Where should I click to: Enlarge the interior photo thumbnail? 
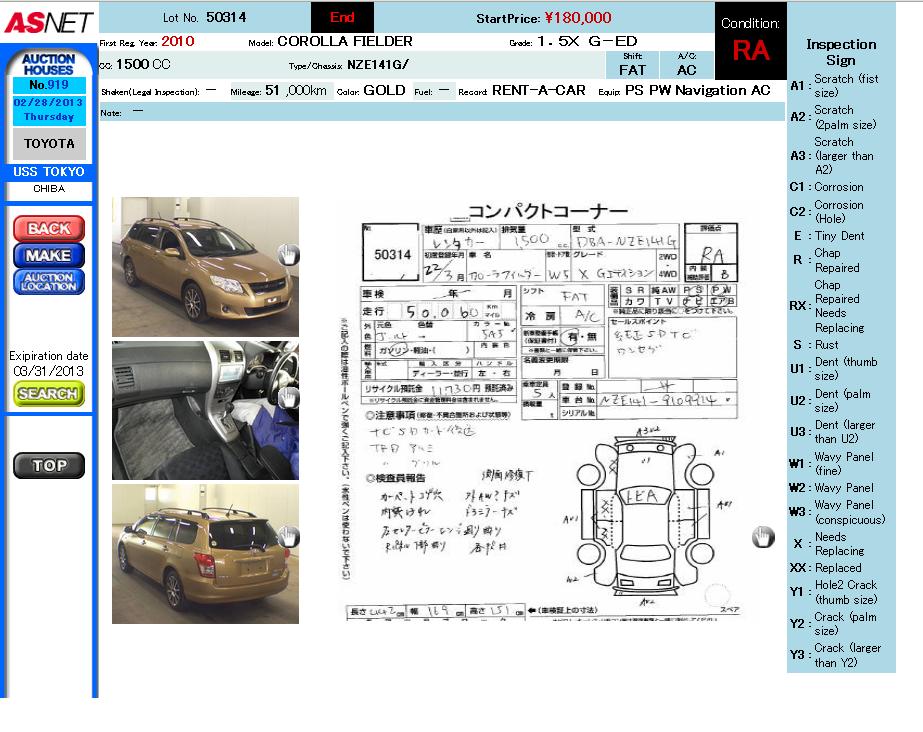(x=204, y=410)
